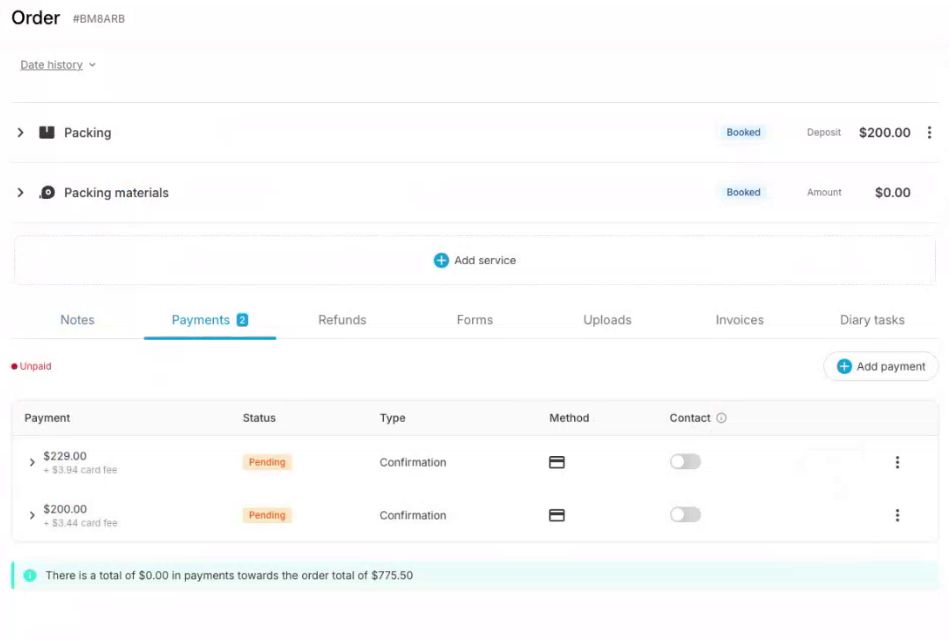The height and width of the screenshot is (640, 949).
Task: Click the order number #BM8ARB
Action: tap(99, 19)
